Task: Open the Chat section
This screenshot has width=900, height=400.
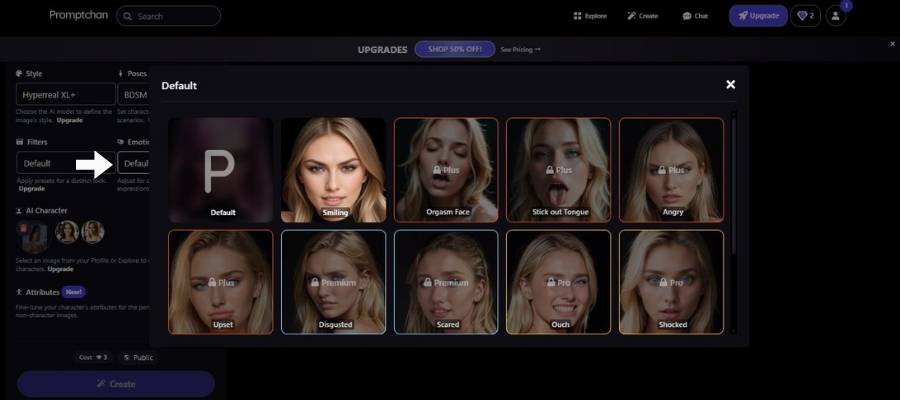Action: (695, 16)
